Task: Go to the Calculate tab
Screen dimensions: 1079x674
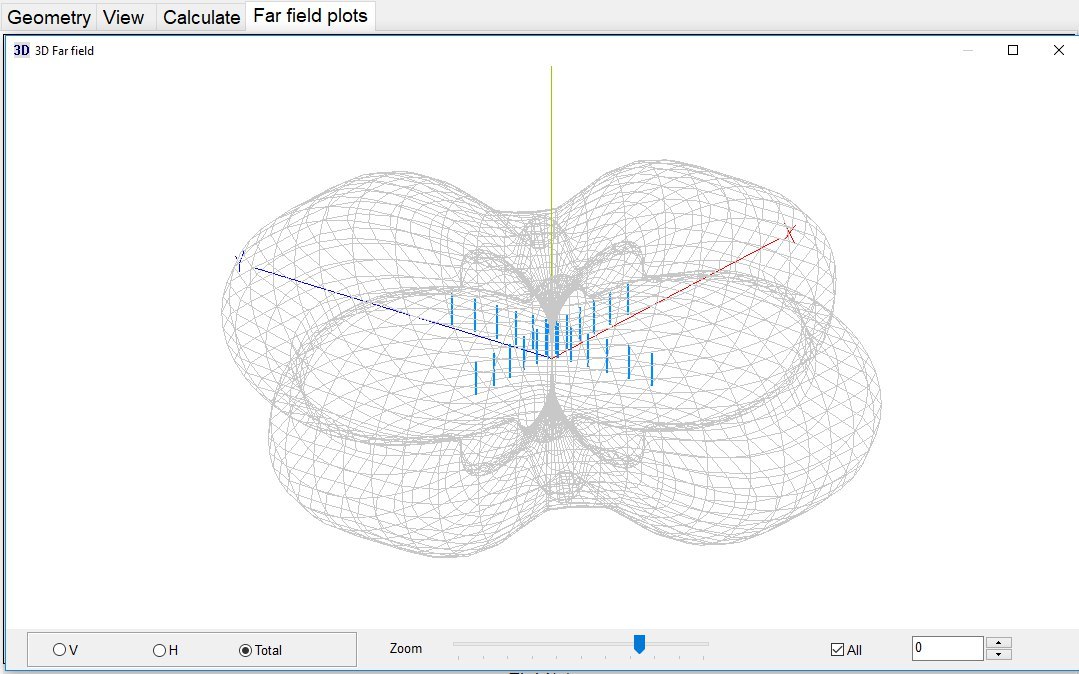Action: pos(201,17)
